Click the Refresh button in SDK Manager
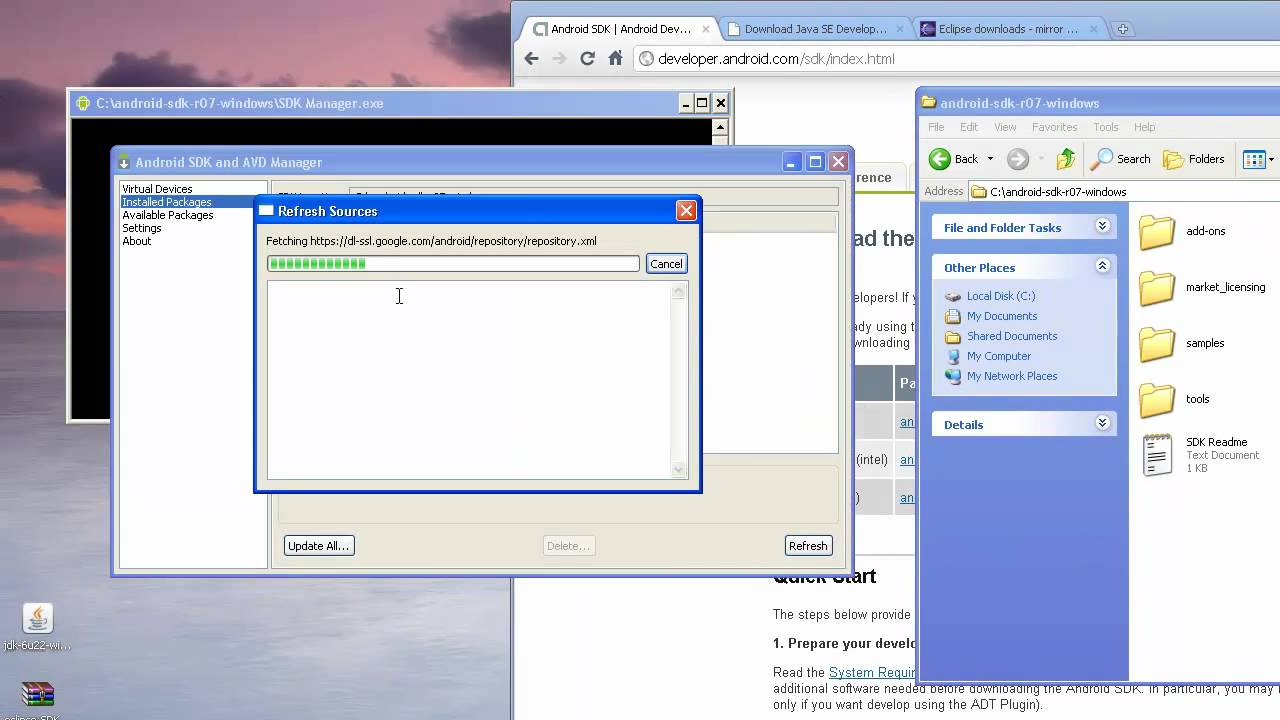Screen dimensions: 1280x720 [808, 546]
